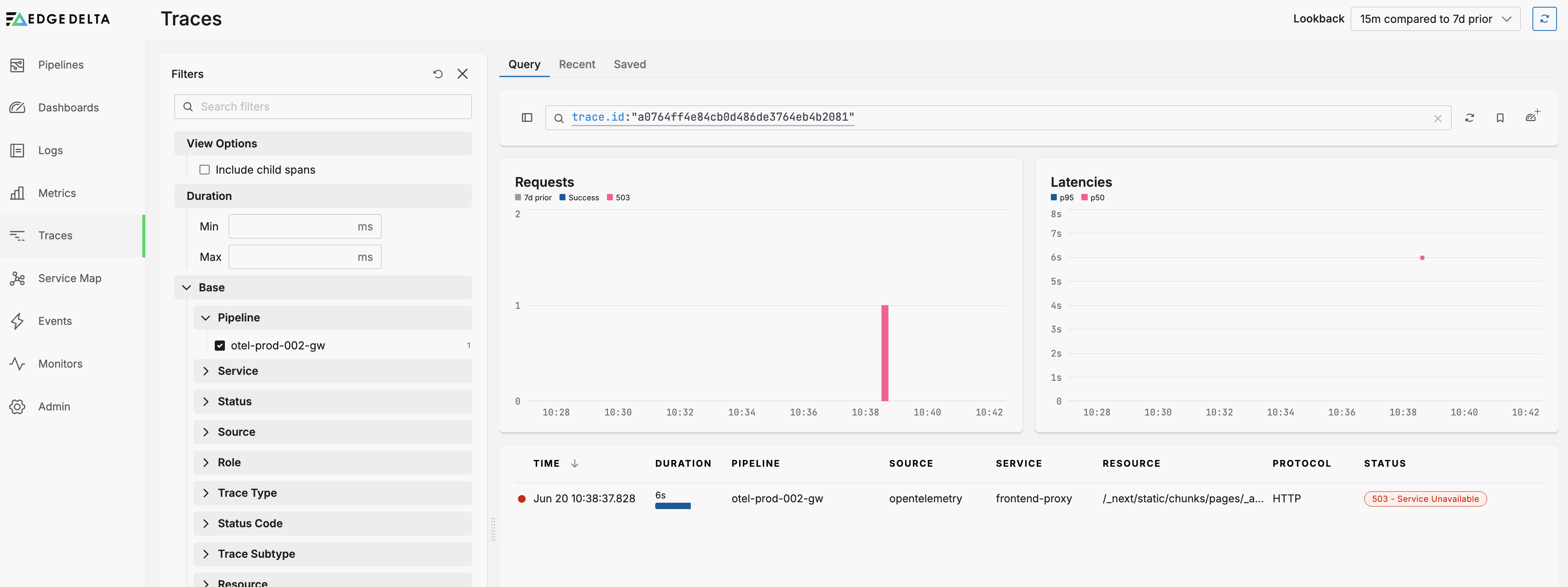
Task: Click the Resource column header
Action: pyautogui.click(x=1132, y=463)
